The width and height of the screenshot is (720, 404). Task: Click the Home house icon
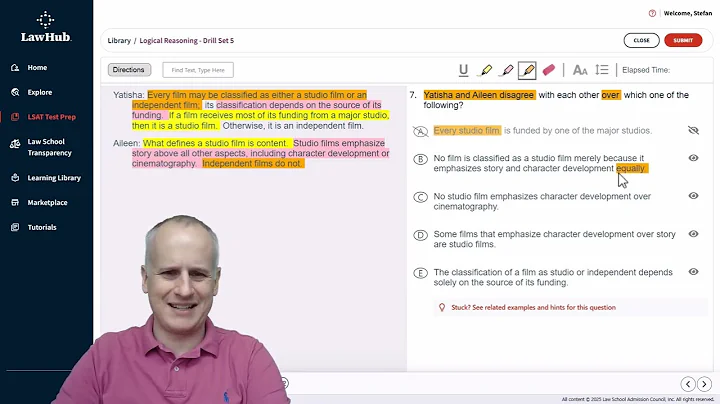click(x=15, y=67)
